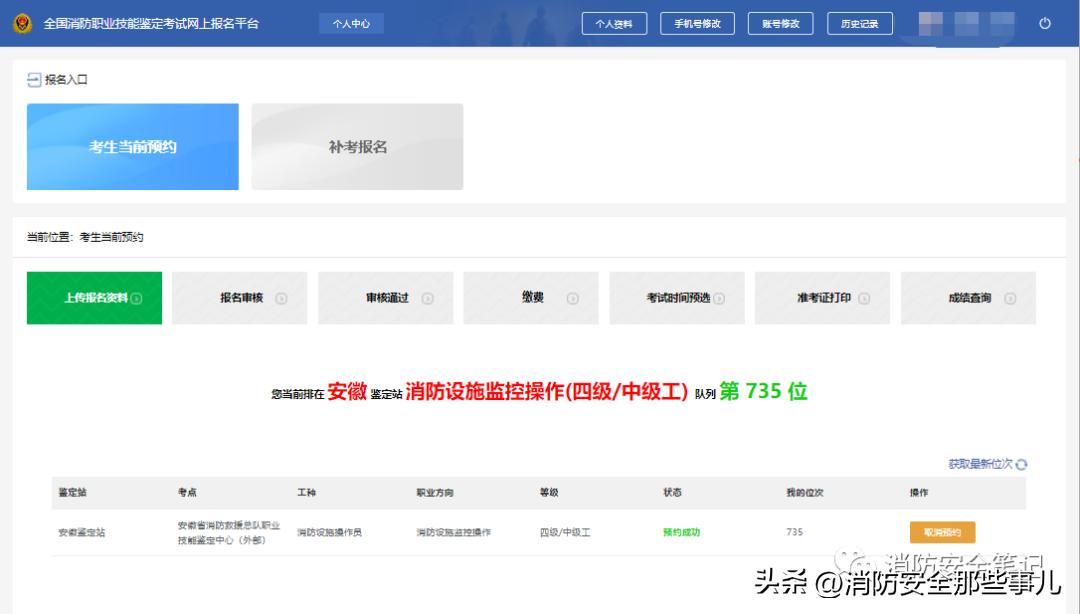This screenshot has width=1080, height=614.
Task: Click the arrow icon on 报名审核 step
Action: pos(283,297)
